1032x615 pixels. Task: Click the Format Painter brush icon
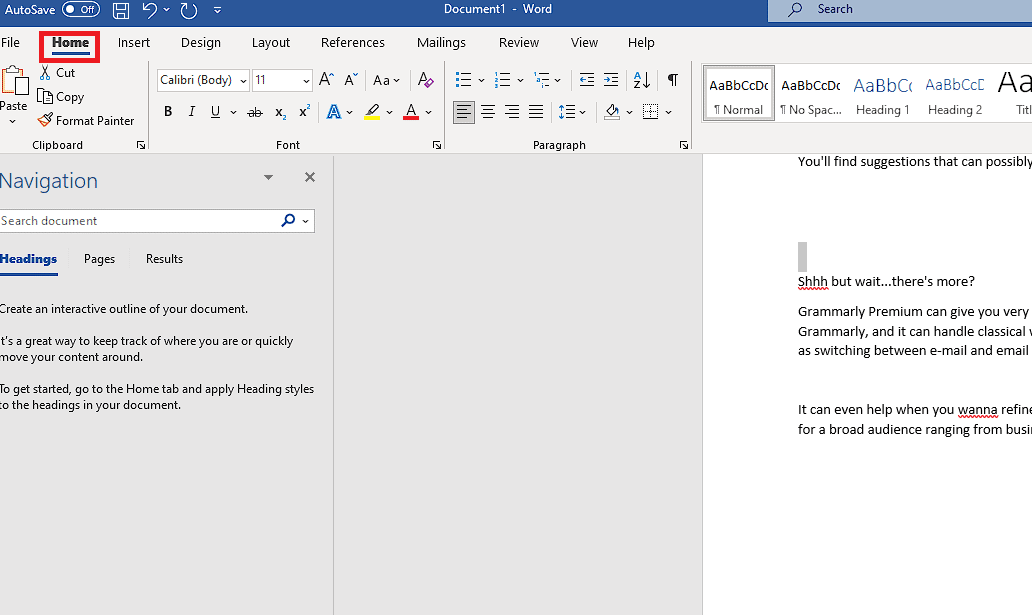pos(45,120)
